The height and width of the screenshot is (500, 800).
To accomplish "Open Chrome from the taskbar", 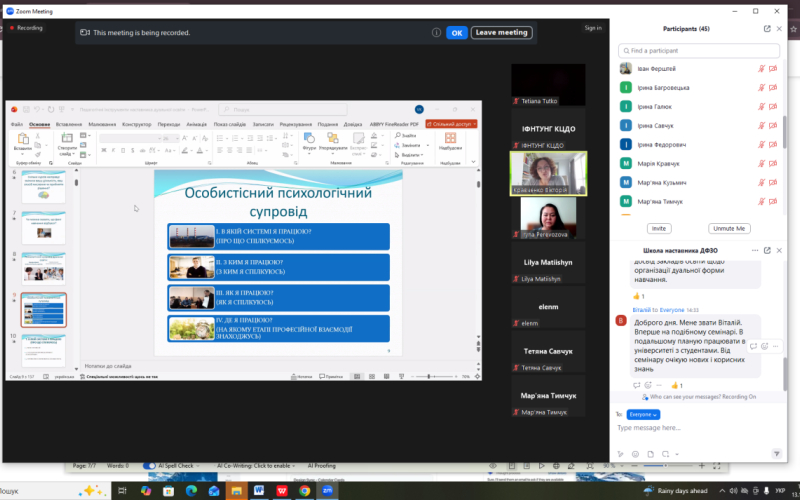I will [305, 491].
